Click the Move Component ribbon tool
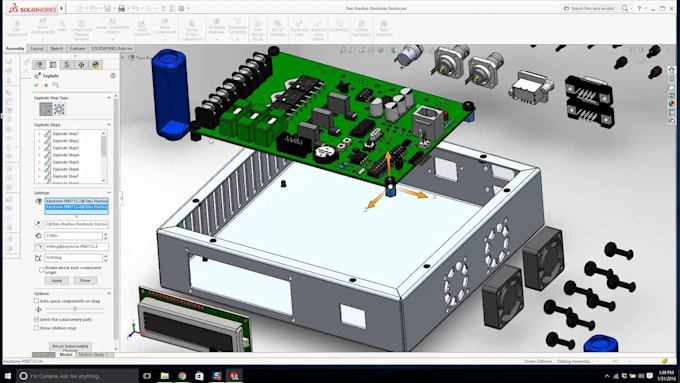The width and height of the screenshot is (680, 383). click(165, 28)
